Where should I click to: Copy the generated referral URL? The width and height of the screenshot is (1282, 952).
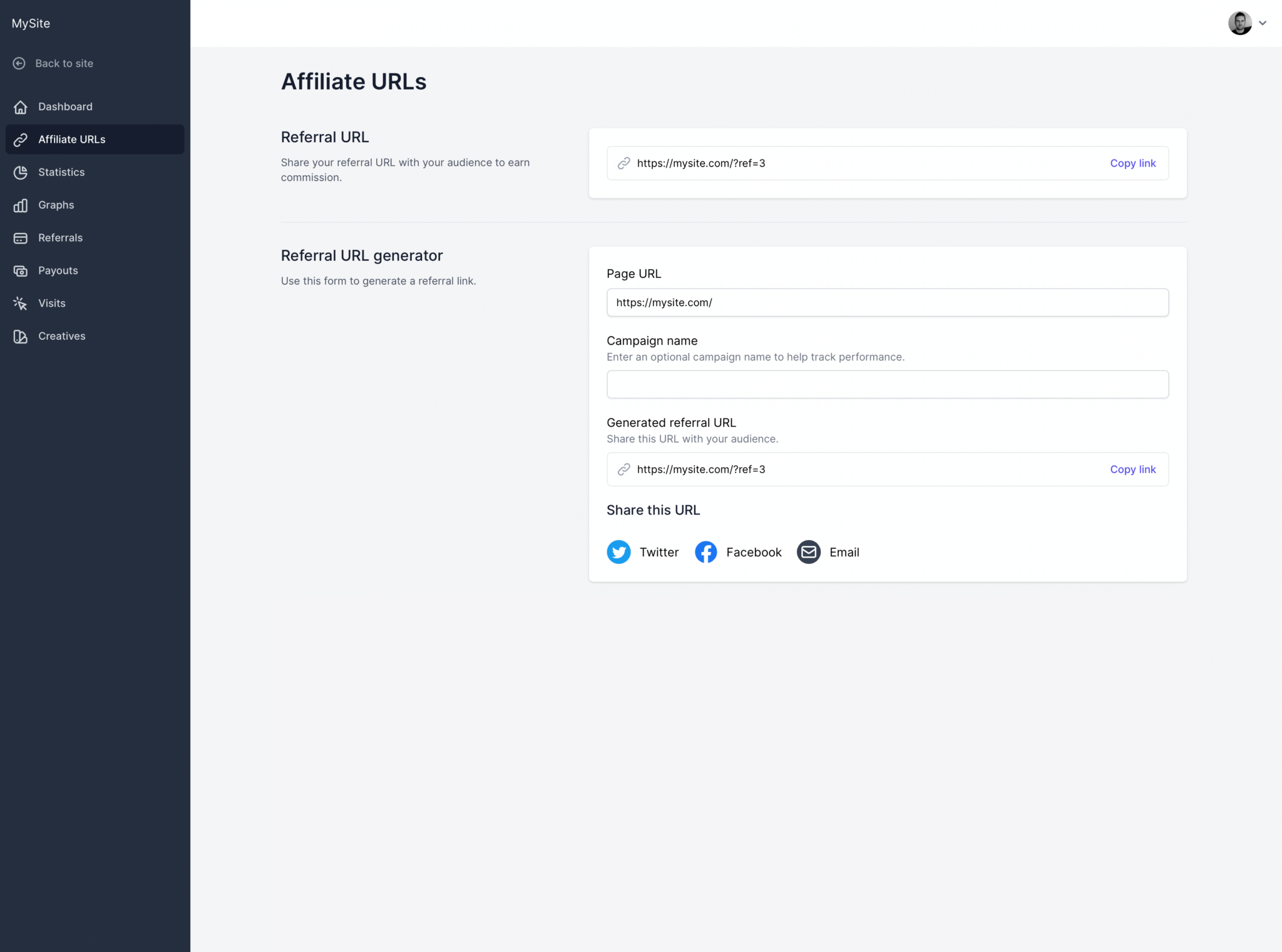tap(1132, 469)
